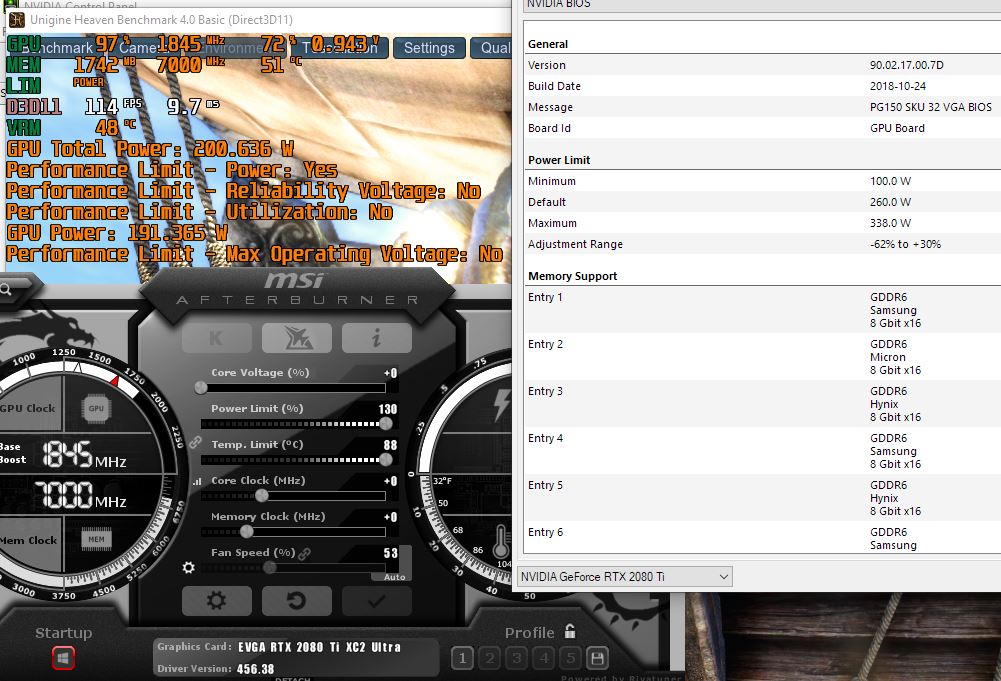Click the Power Limit Maximum 338.0 W

[x=891, y=223]
